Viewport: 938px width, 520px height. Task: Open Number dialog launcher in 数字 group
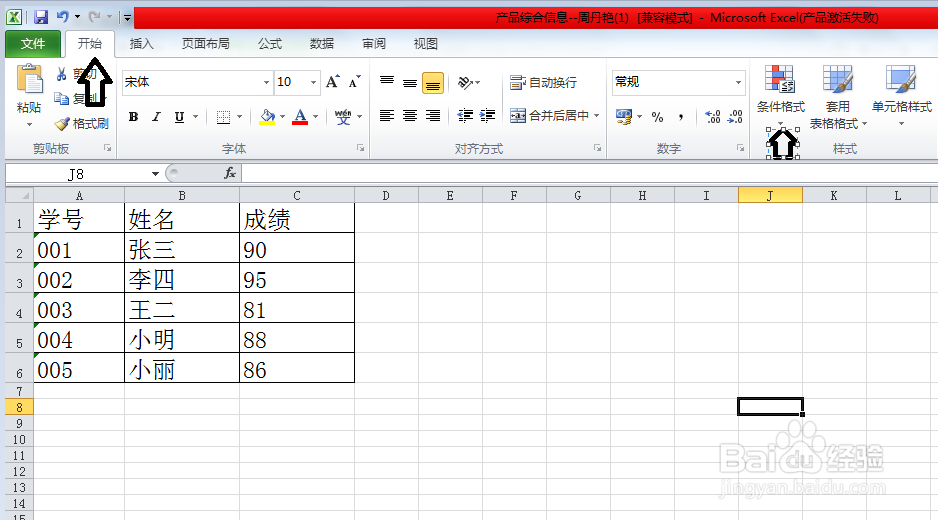(740, 148)
